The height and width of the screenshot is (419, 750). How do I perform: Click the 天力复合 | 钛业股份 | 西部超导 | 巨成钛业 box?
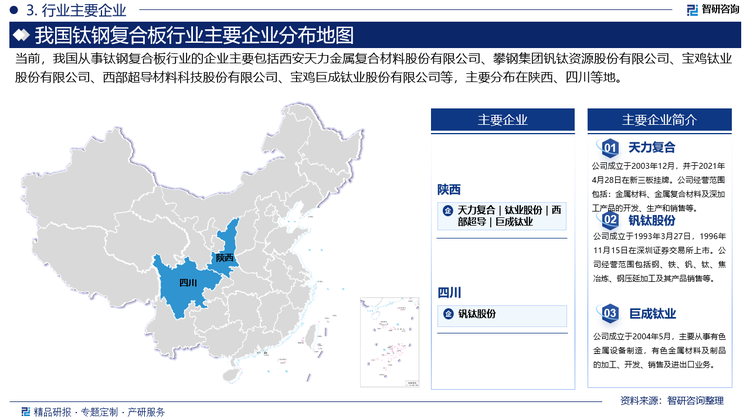point(502,216)
